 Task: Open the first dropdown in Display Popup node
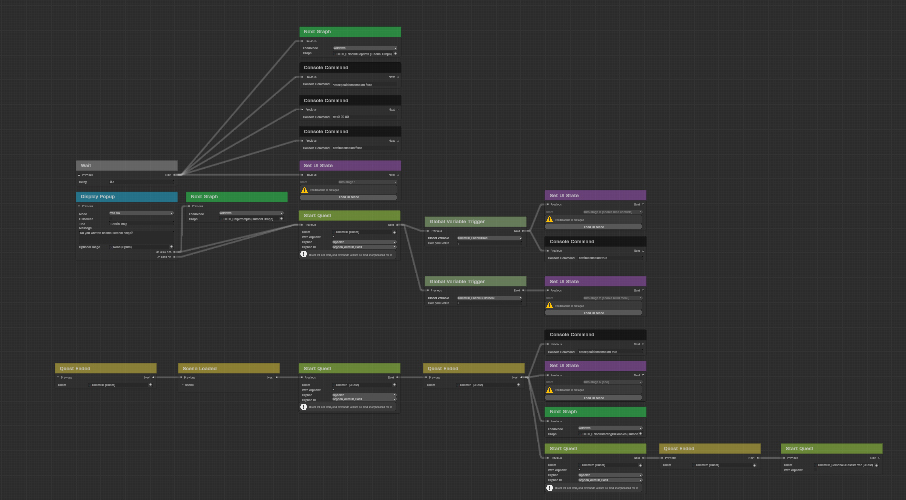click(141, 213)
